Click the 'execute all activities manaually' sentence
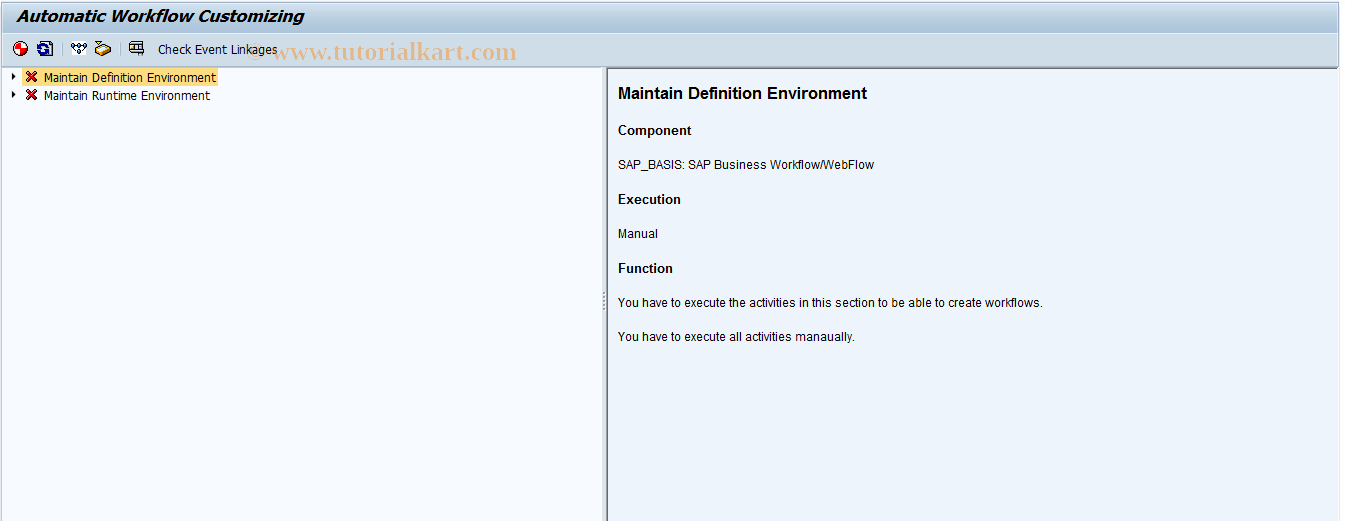 pos(736,337)
